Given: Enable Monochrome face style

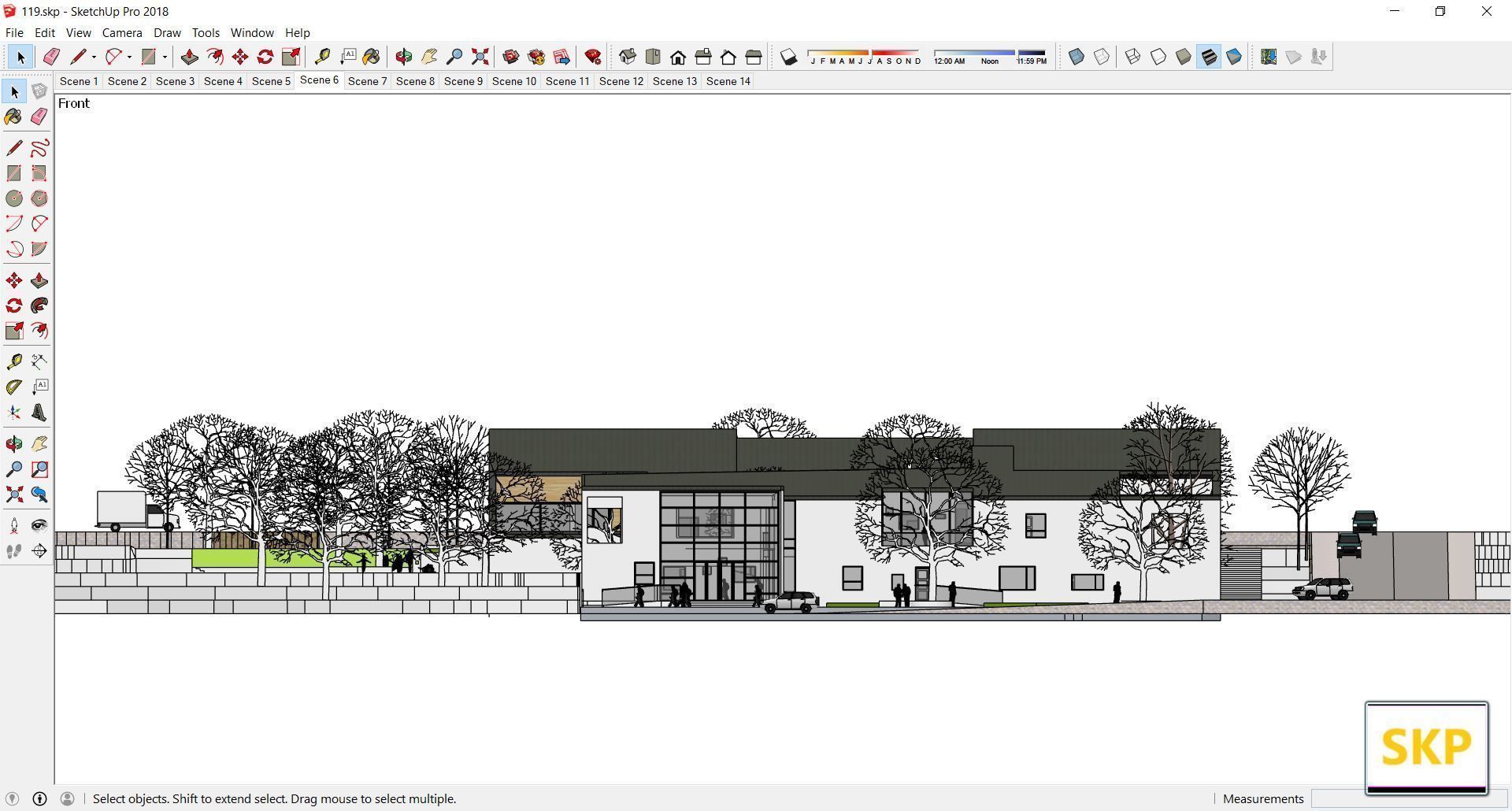Looking at the screenshot, I should point(1234,57).
